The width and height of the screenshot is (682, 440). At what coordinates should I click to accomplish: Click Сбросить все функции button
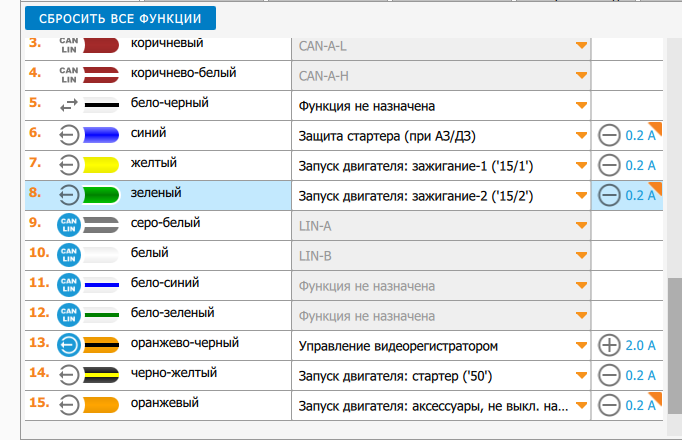coord(121,18)
